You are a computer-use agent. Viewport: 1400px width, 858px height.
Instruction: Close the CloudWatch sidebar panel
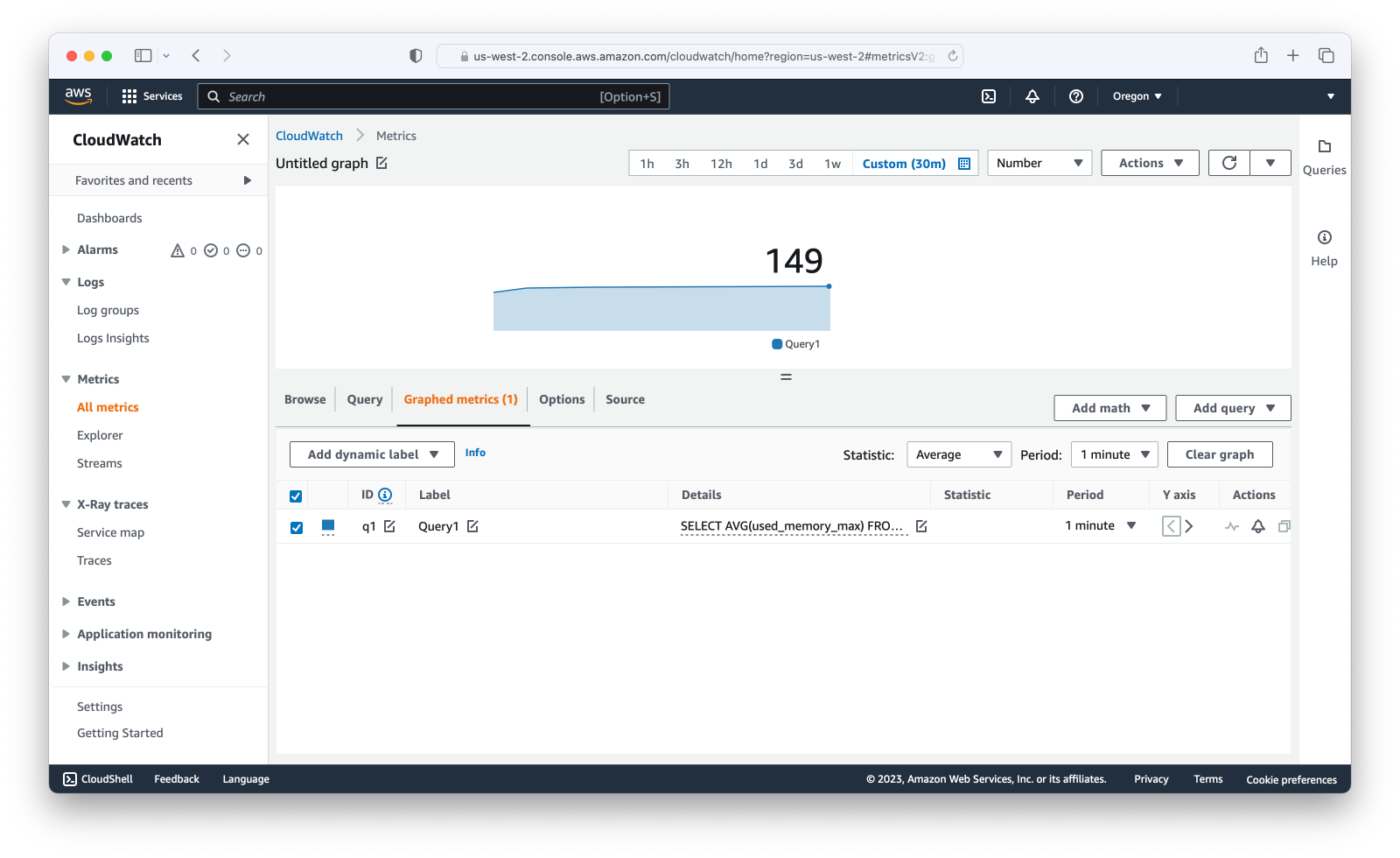tap(243, 139)
